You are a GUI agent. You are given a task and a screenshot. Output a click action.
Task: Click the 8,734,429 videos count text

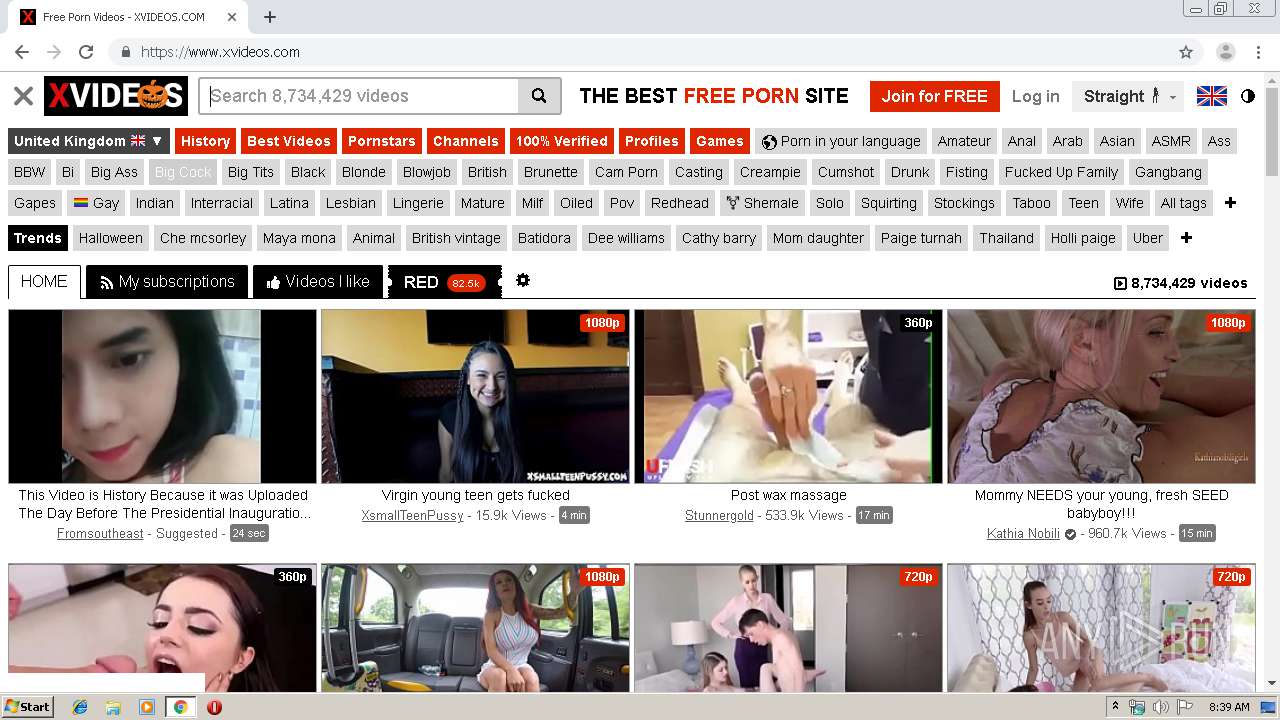[x=1180, y=283]
